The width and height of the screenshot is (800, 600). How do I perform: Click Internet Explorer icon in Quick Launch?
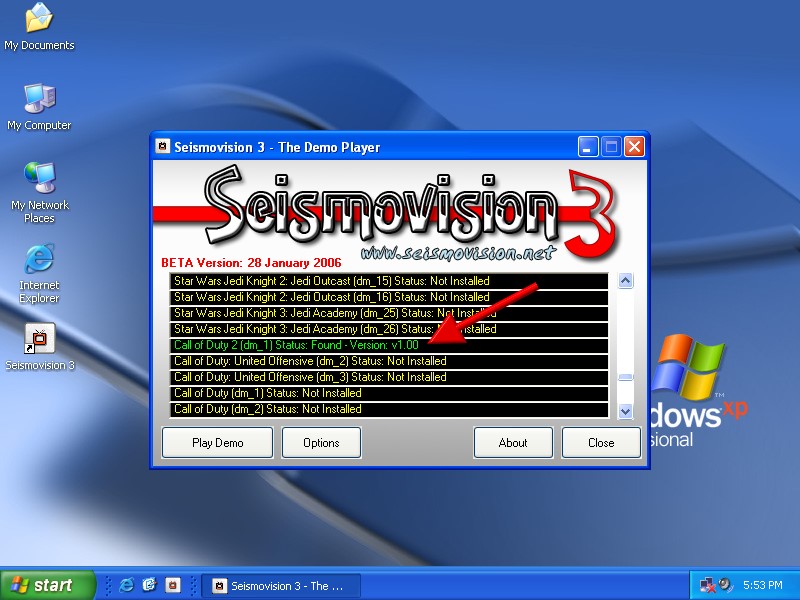tap(127, 585)
